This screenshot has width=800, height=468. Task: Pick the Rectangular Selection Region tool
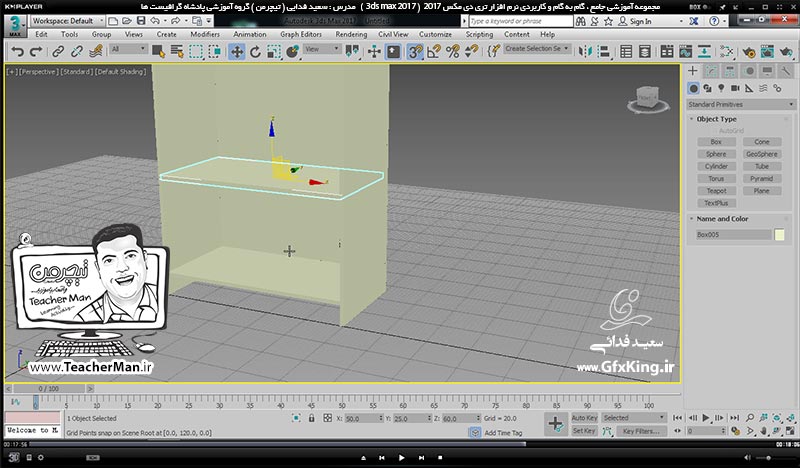(x=196, y=52)
